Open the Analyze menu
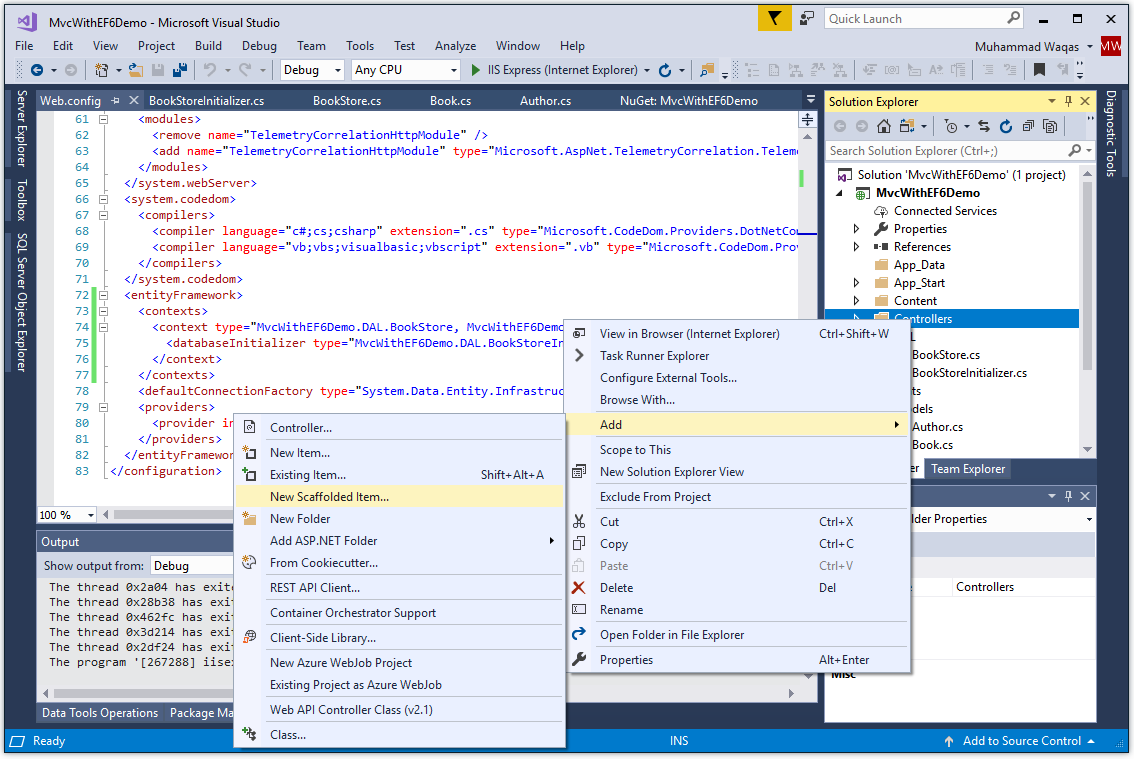This screenshot has width=1134, height=759. coord(455,46)
